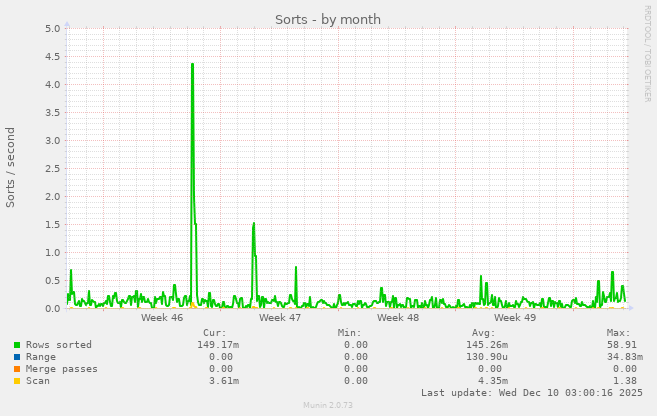This screenshot has width=657, height=416.
Task: Click the blue Range legend swatch
Action: 17,357
